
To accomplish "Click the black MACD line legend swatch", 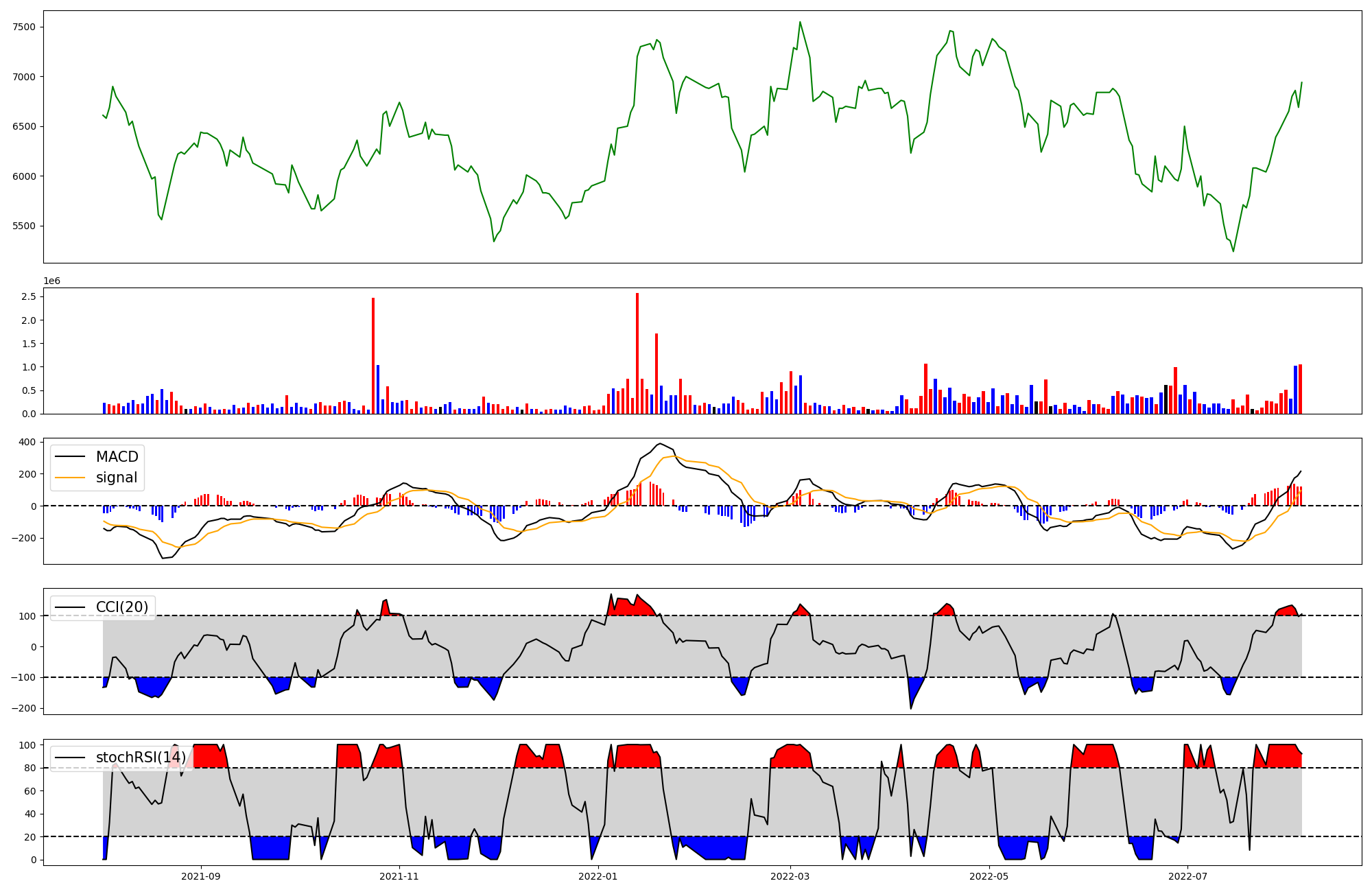I will pyautogui.click(x=70, y=457).
